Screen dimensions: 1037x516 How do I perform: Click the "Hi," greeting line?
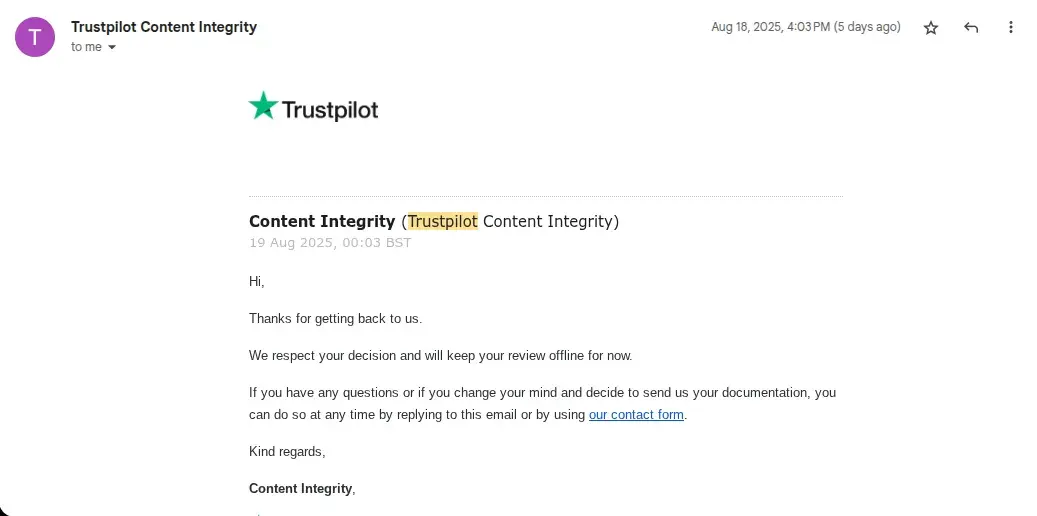pyautogui.click(x=257, y=282)
